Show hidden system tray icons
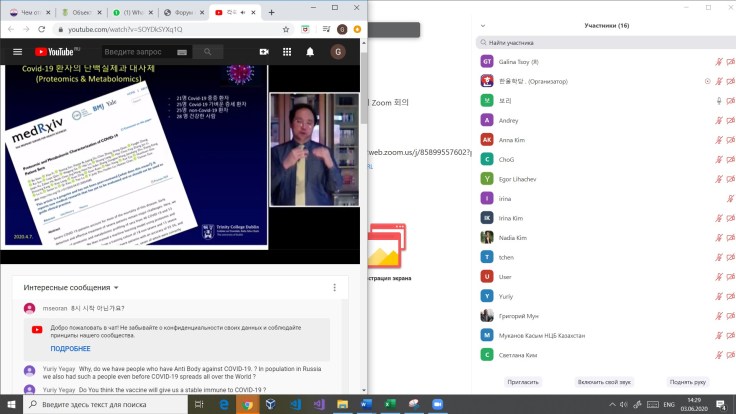This screenshot has height=414, width=736. (x=613, y=405)
